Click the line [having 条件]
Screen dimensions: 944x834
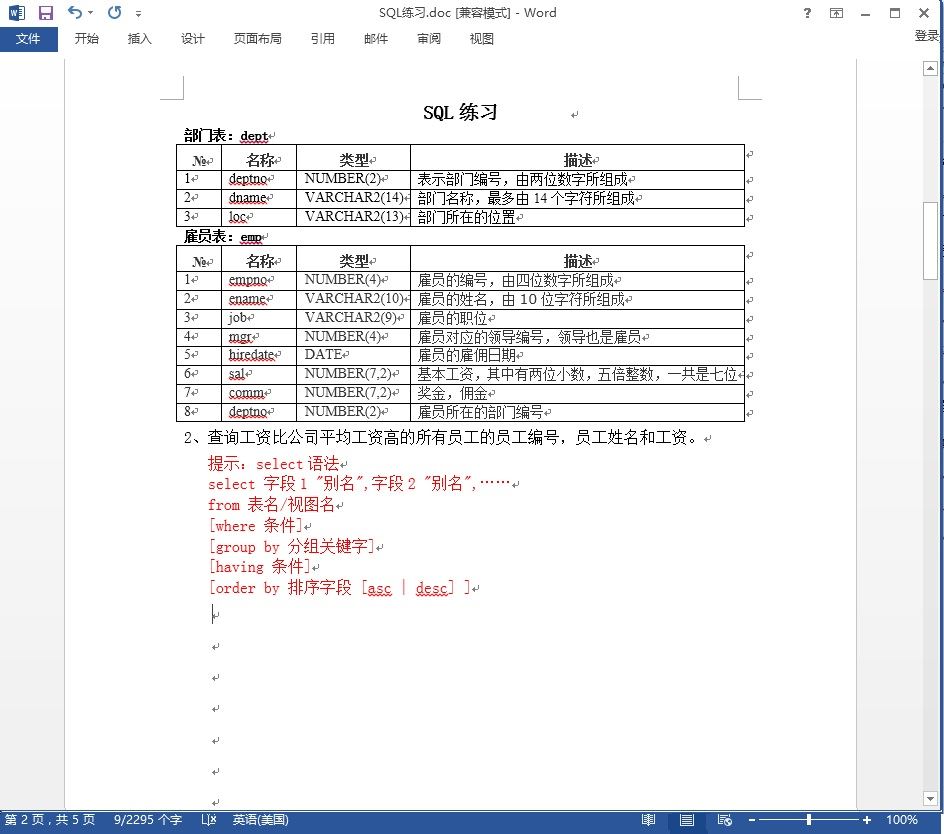click(x=259, y=567)
